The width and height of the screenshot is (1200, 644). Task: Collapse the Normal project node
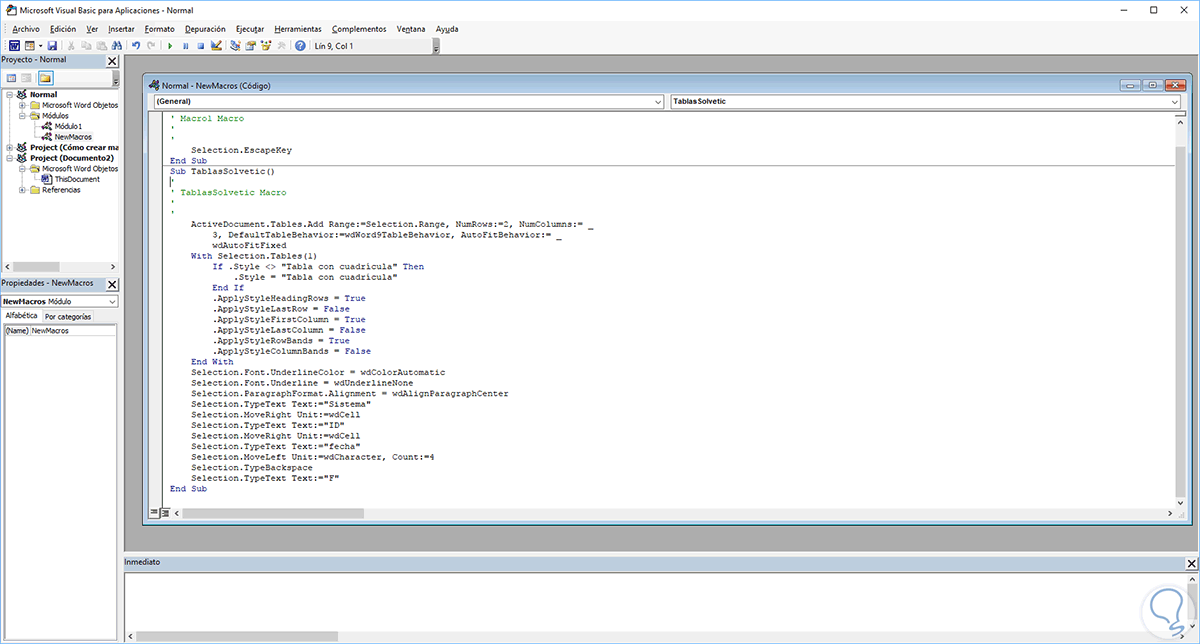tap(9, 95)
